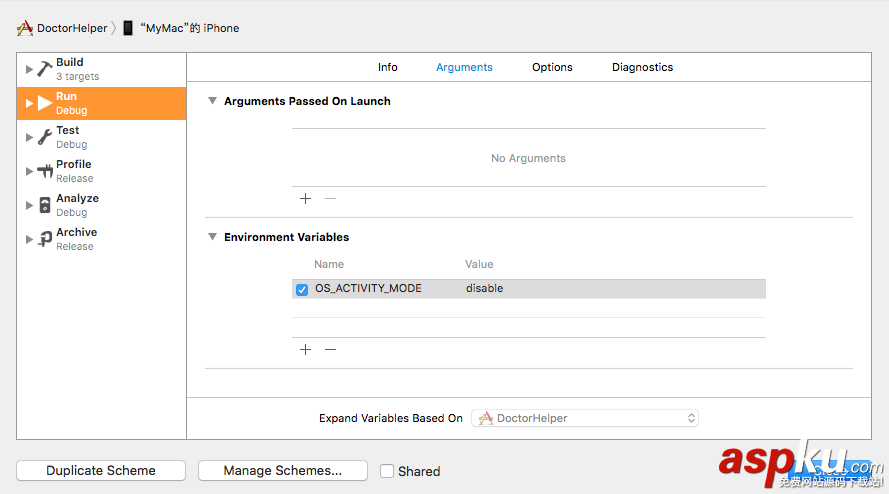
Task: Expand the Build action disclosure triangle
Action: coord(29,69)
